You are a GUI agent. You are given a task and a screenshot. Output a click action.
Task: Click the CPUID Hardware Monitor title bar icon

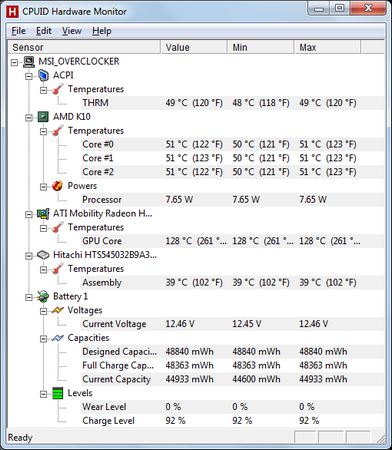tap(12, 12)
